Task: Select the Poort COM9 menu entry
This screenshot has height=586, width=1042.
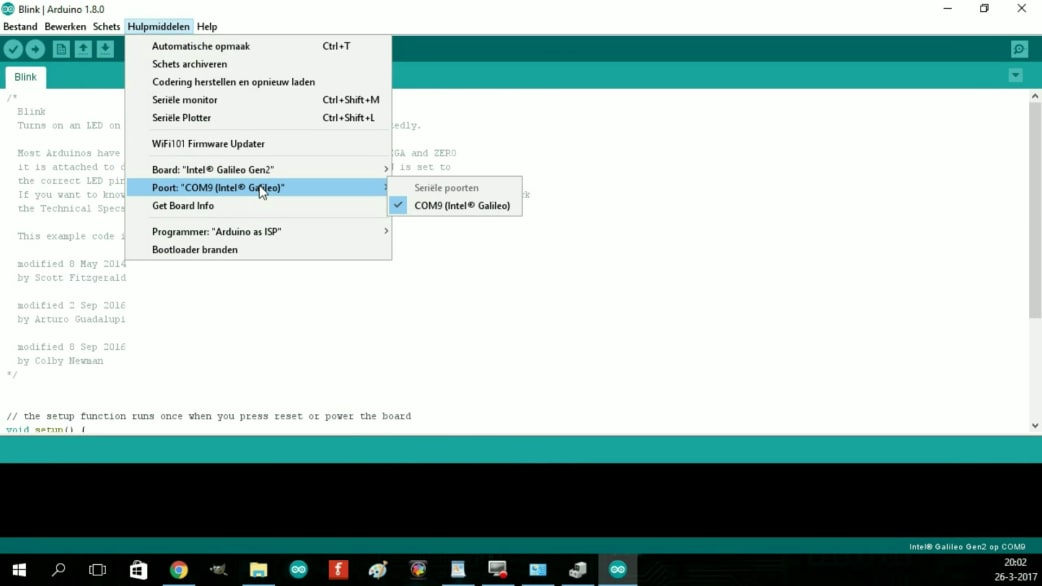Action: click(259, 187)
